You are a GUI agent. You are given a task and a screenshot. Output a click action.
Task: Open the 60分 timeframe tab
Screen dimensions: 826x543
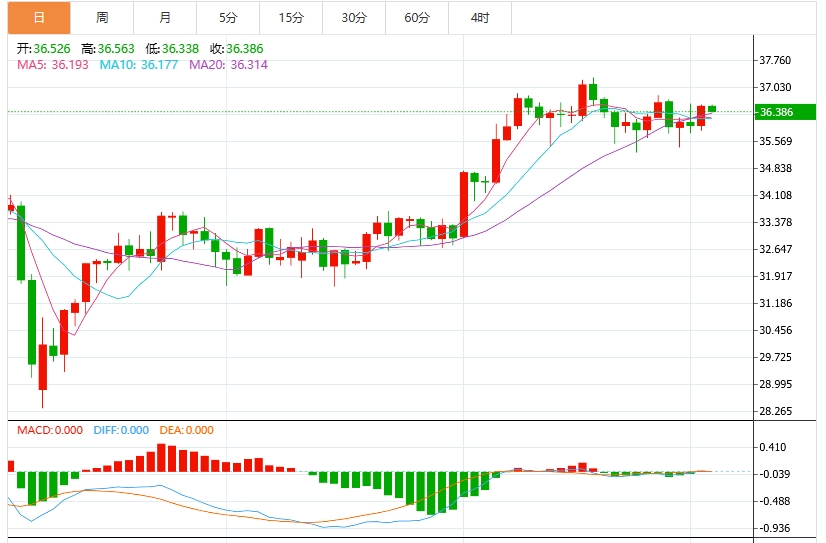click(x=417, y=18)
